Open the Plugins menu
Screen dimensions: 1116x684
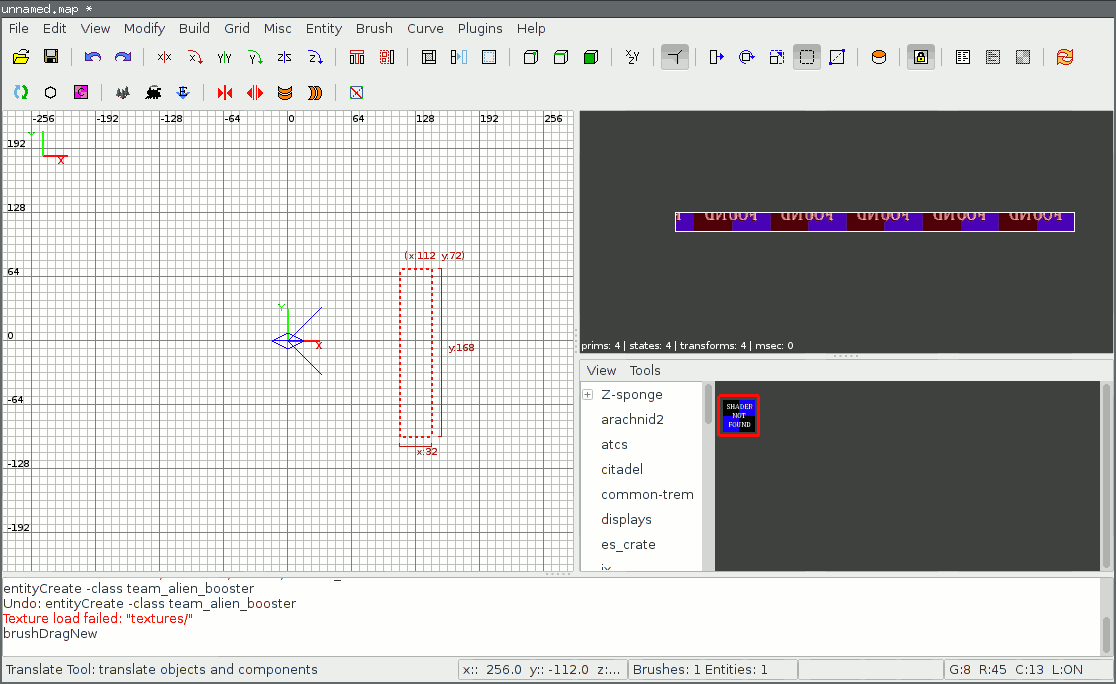click(x=480, y=28)
